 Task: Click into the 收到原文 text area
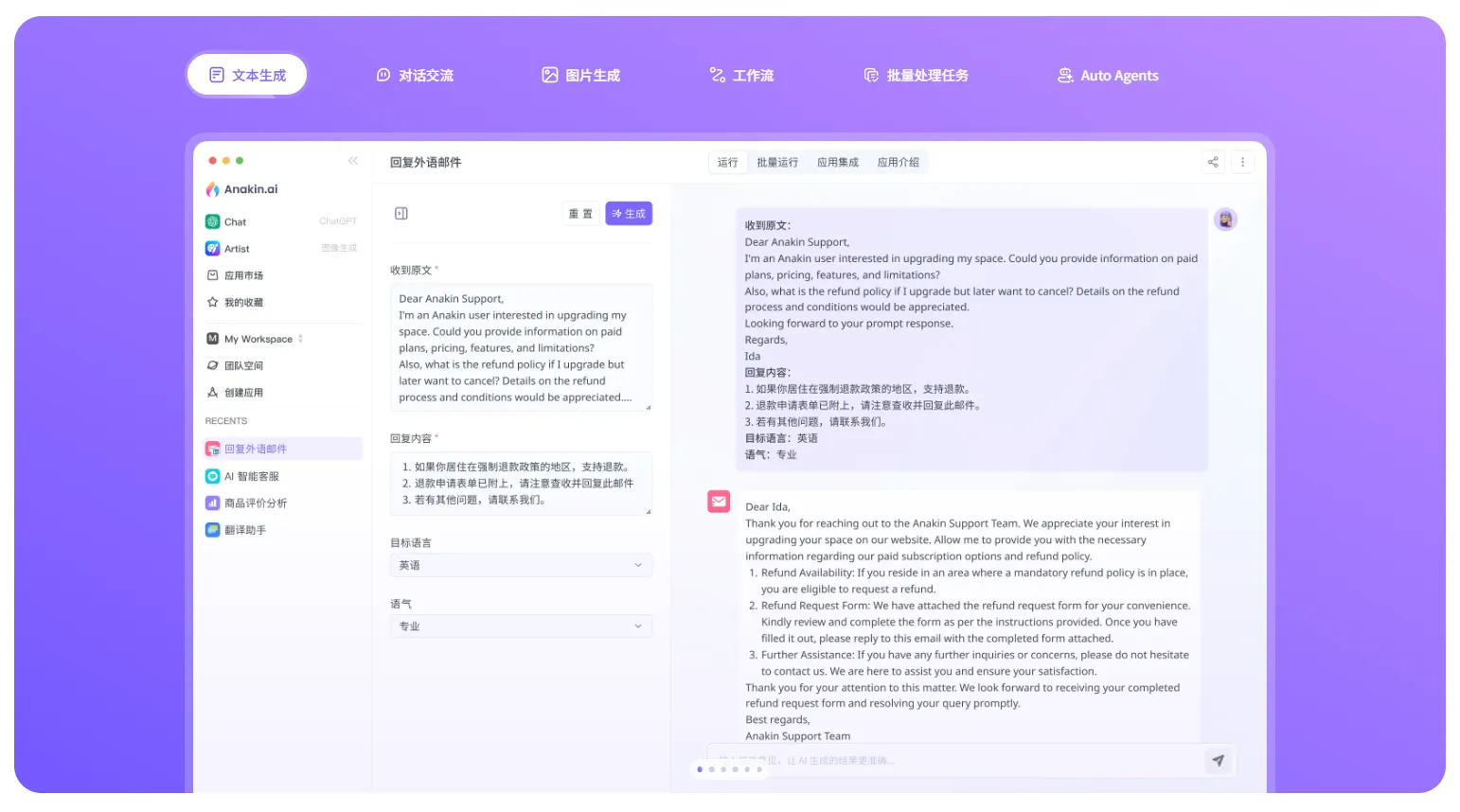[521, 347]
